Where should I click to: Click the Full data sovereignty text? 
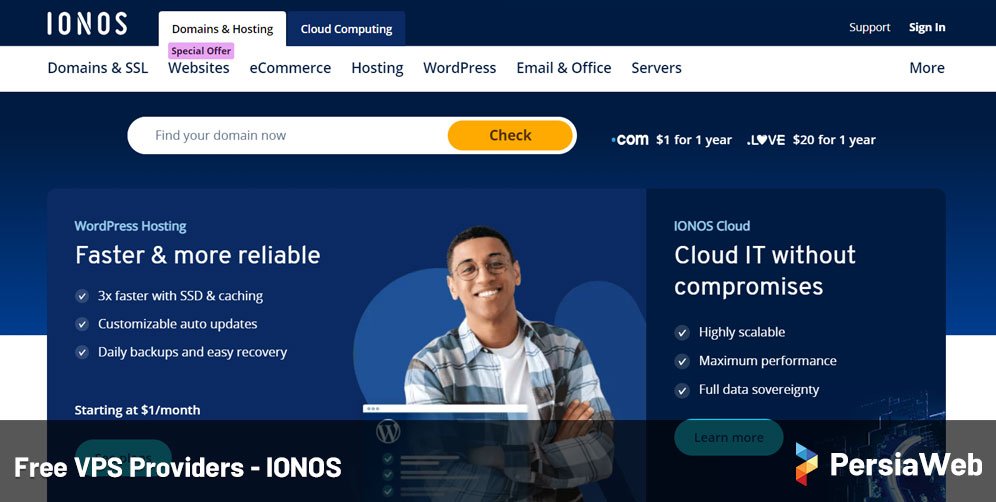(759, 390)
